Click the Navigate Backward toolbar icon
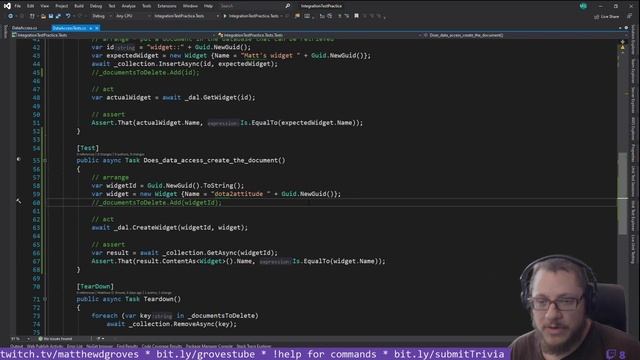Viewport: 640px width, 360px height. [x=11, y=16]
